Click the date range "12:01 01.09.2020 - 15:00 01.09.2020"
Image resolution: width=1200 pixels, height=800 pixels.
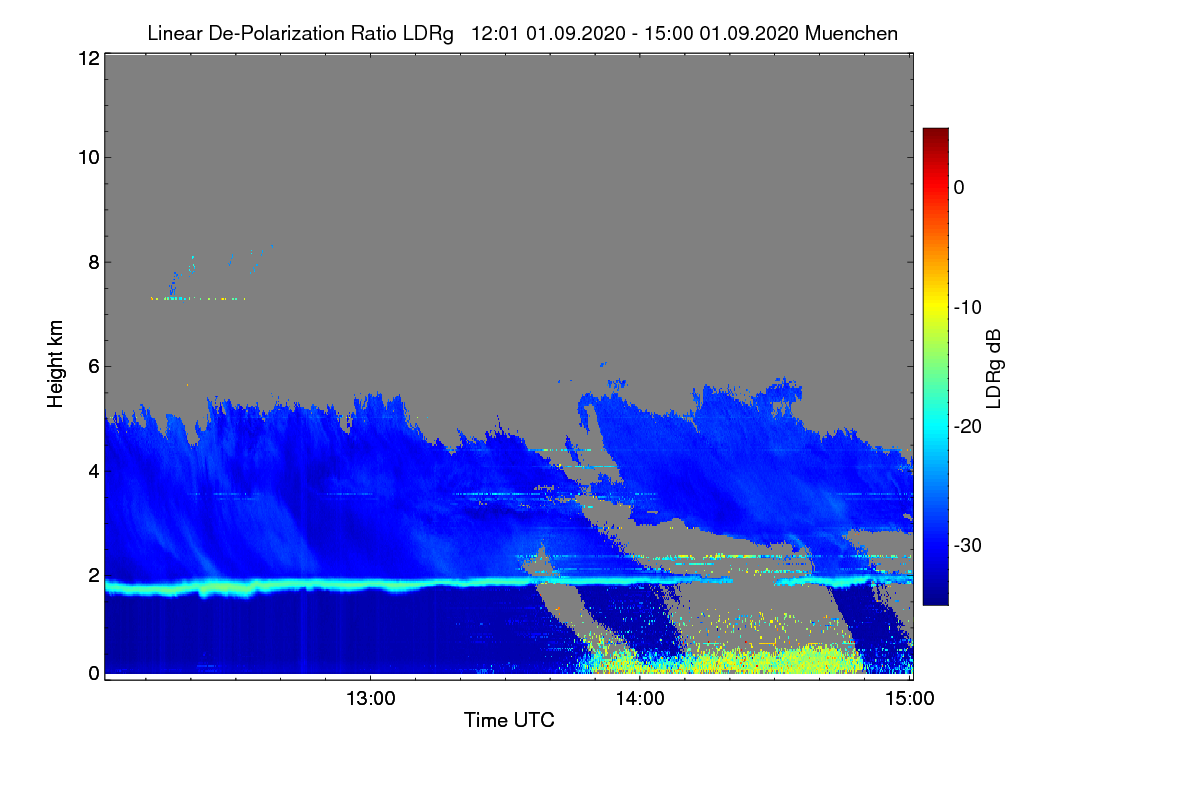click(x=634, y=33)
